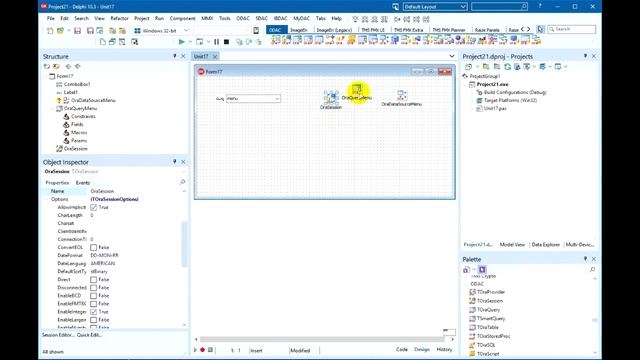Switch to the History view tab
The width and height of the screenshot is (640, 360).
pyautogui.click(x=444, y=349)
